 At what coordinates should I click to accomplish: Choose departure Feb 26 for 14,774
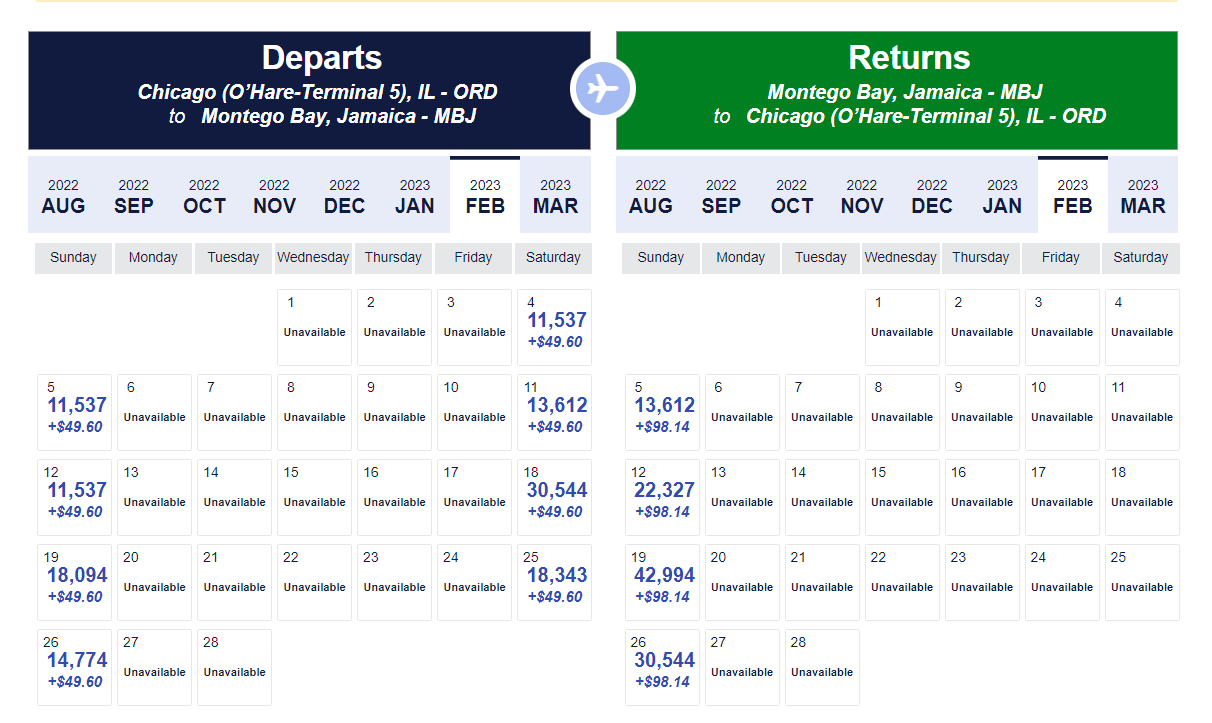(75, 668)
